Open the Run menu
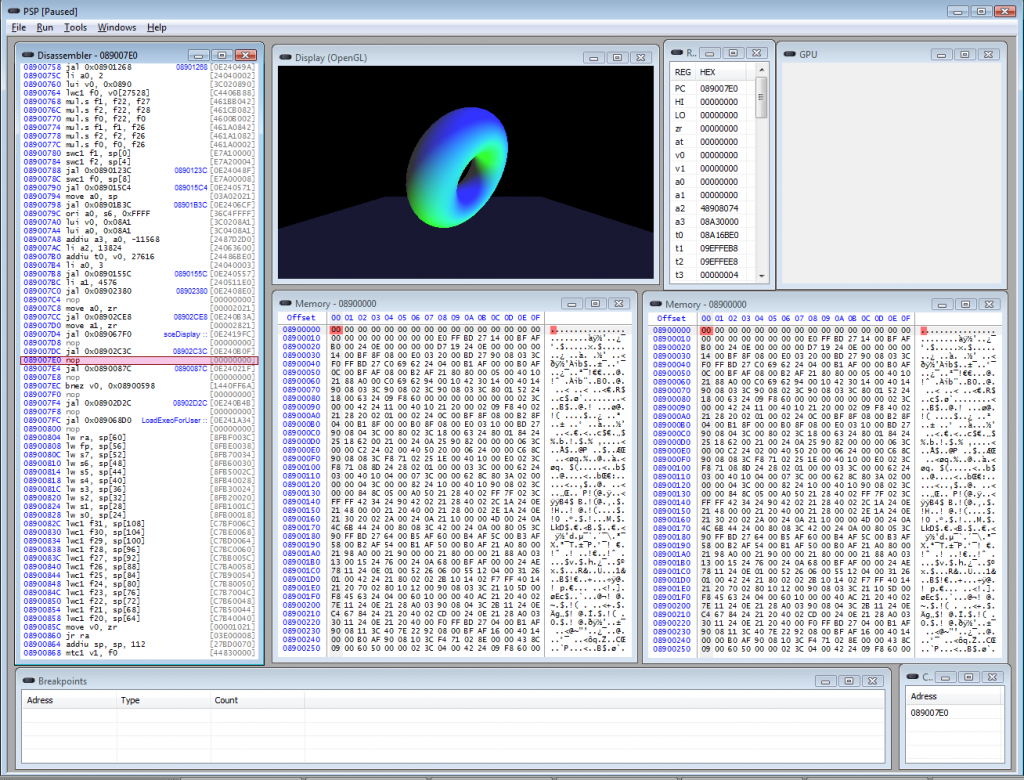The image size is (1024, 780). [x=45, y=28]
